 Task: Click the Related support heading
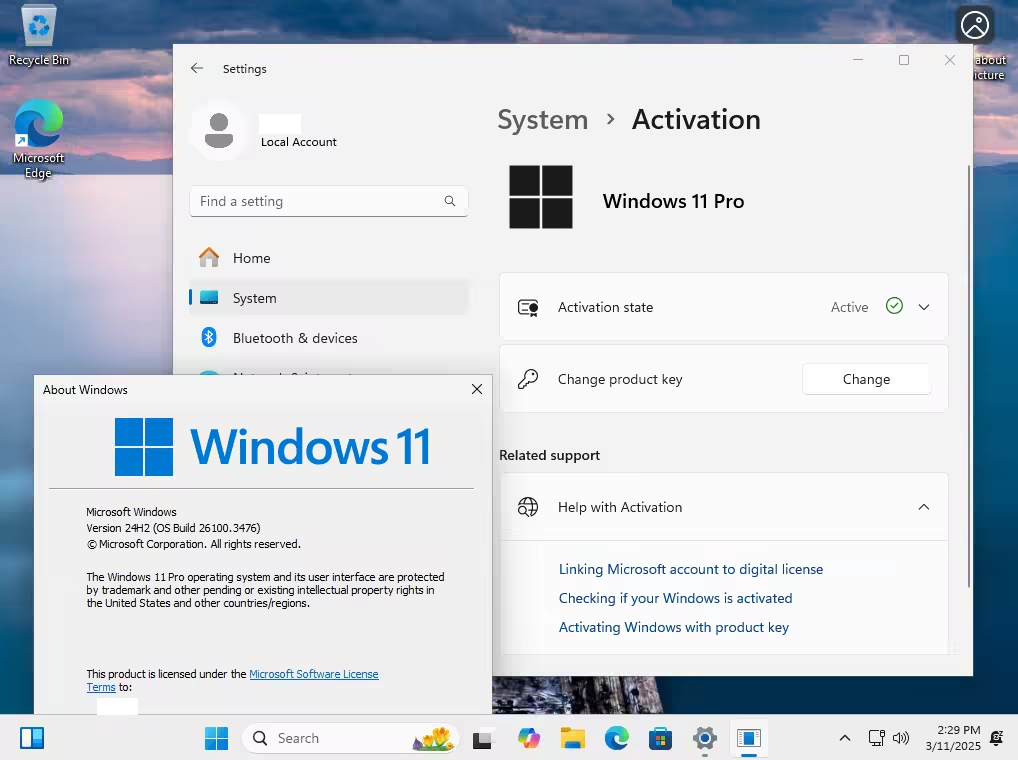coord(549,456)
